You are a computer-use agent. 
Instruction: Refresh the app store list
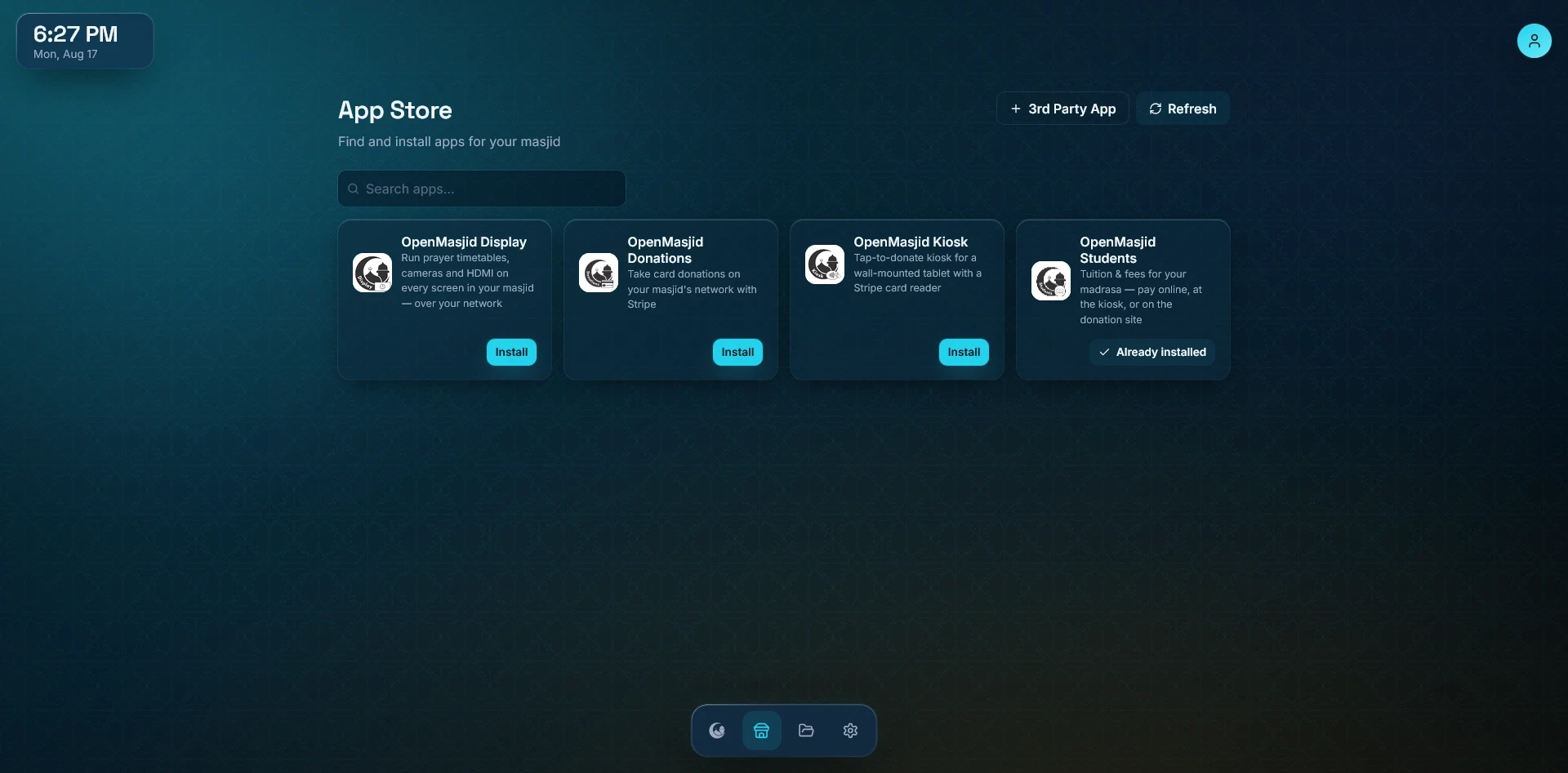(x=1183, y=109)
